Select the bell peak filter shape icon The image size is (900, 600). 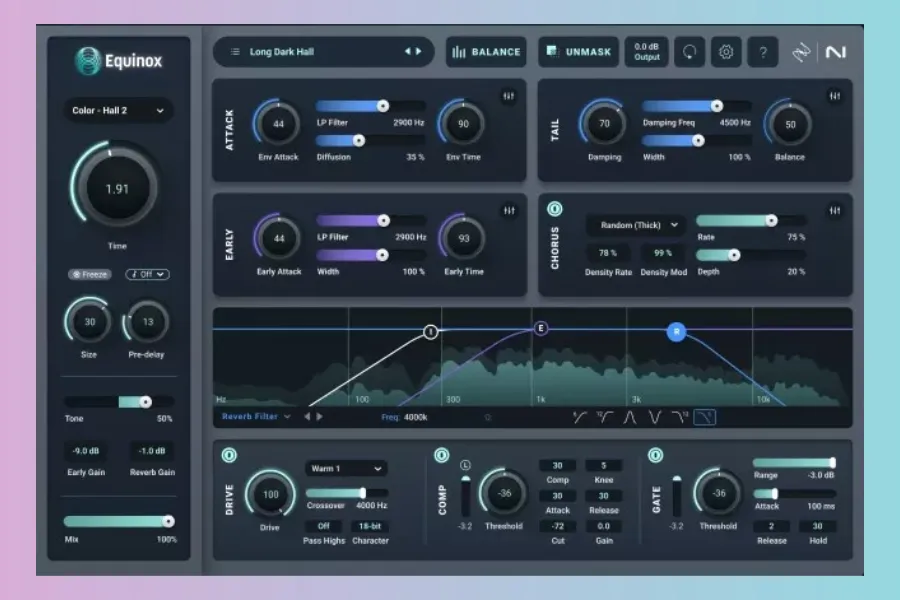tap(630, 417)
